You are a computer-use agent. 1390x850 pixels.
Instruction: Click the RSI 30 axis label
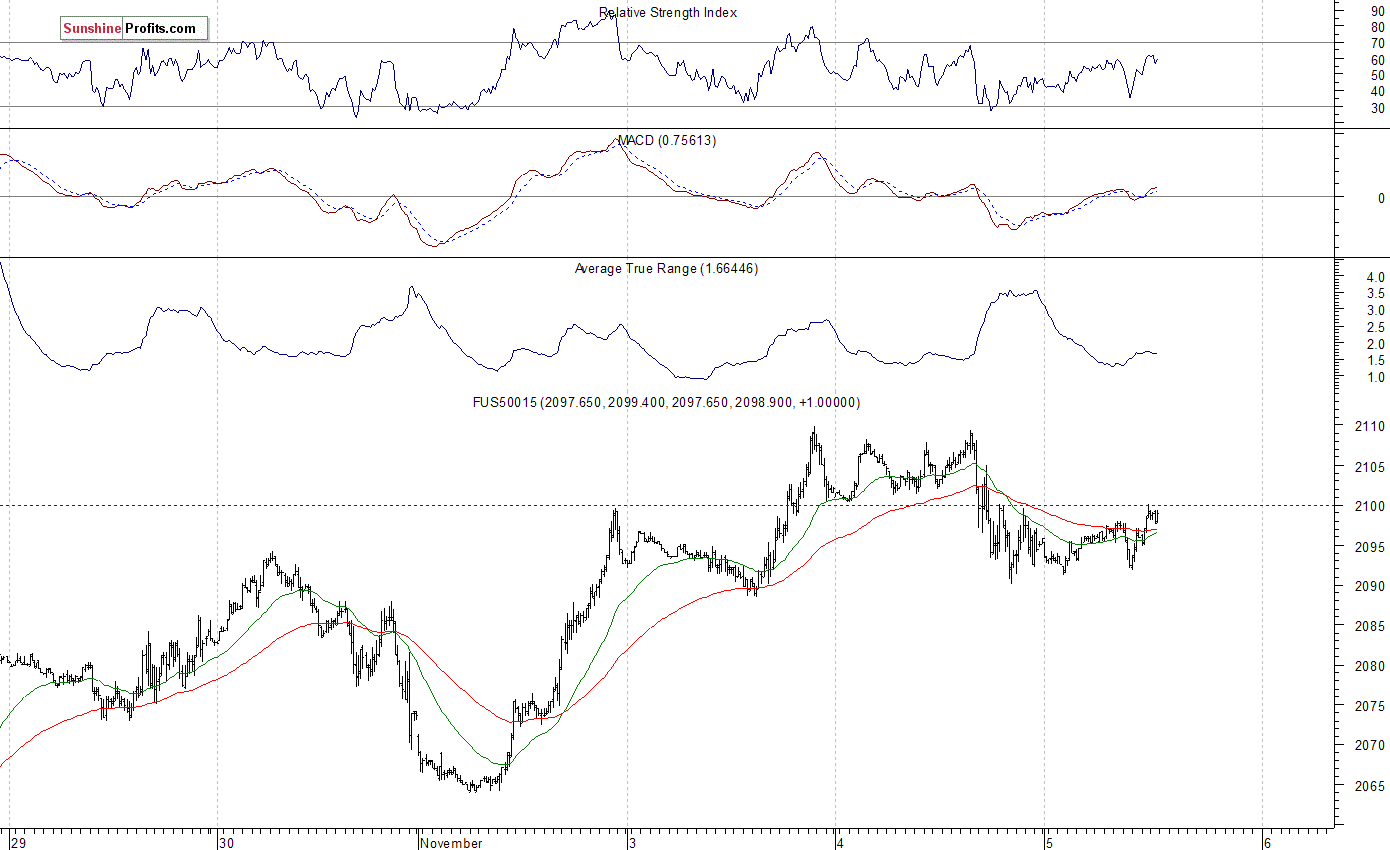(1377, 107)
